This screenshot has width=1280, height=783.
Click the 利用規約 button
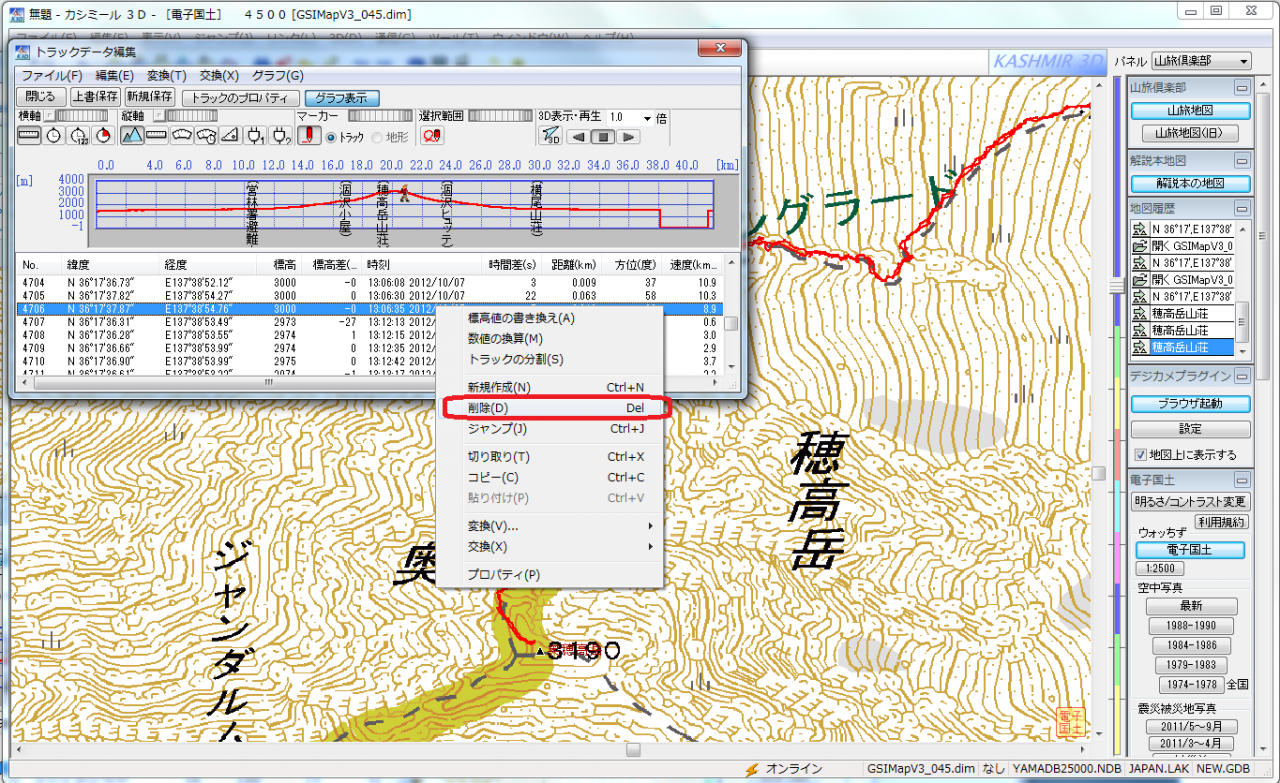click(x=1222, y=522)
